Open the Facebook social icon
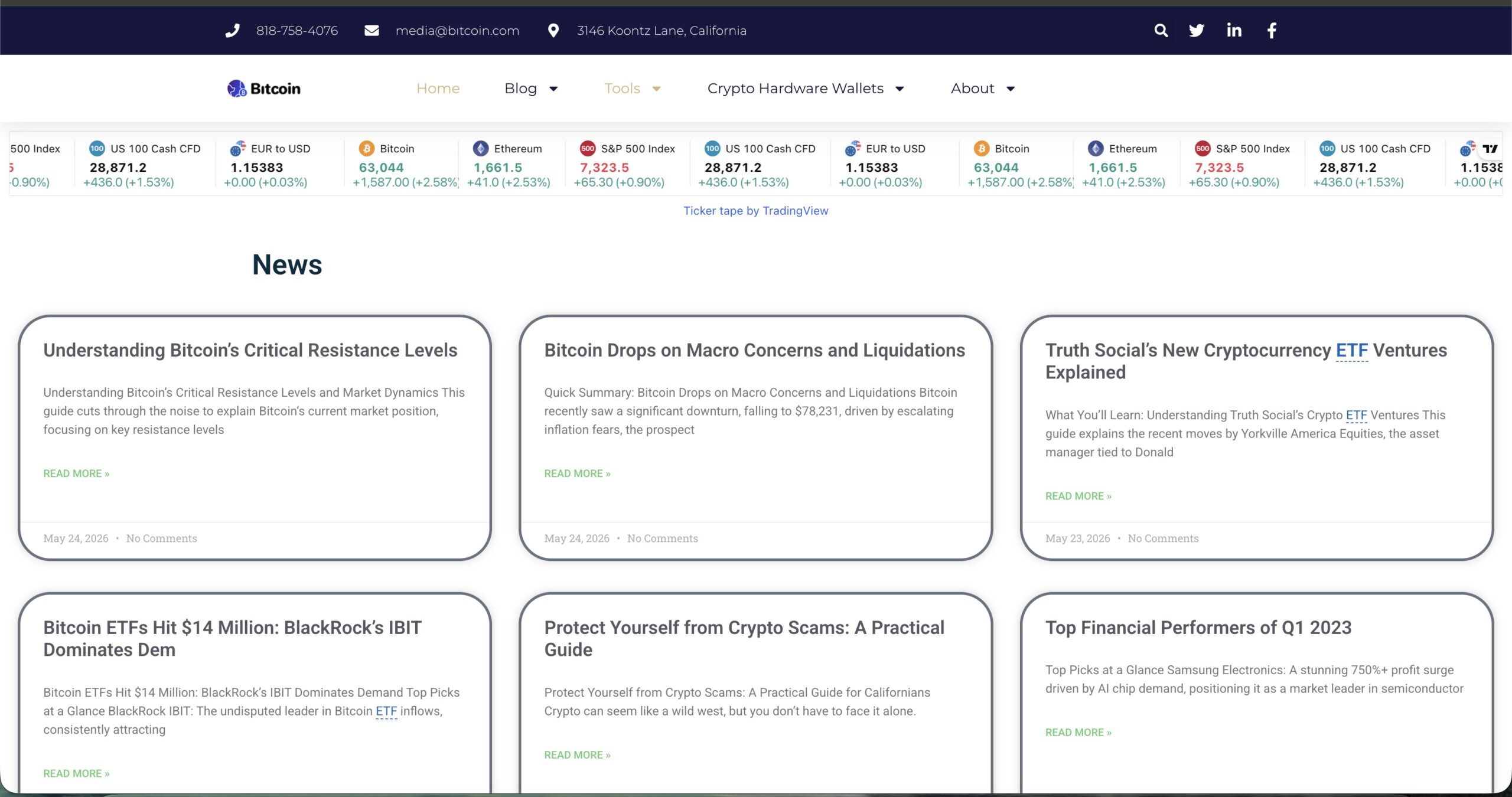Screen dimensions: 1512x797 tap(1272, 31)
